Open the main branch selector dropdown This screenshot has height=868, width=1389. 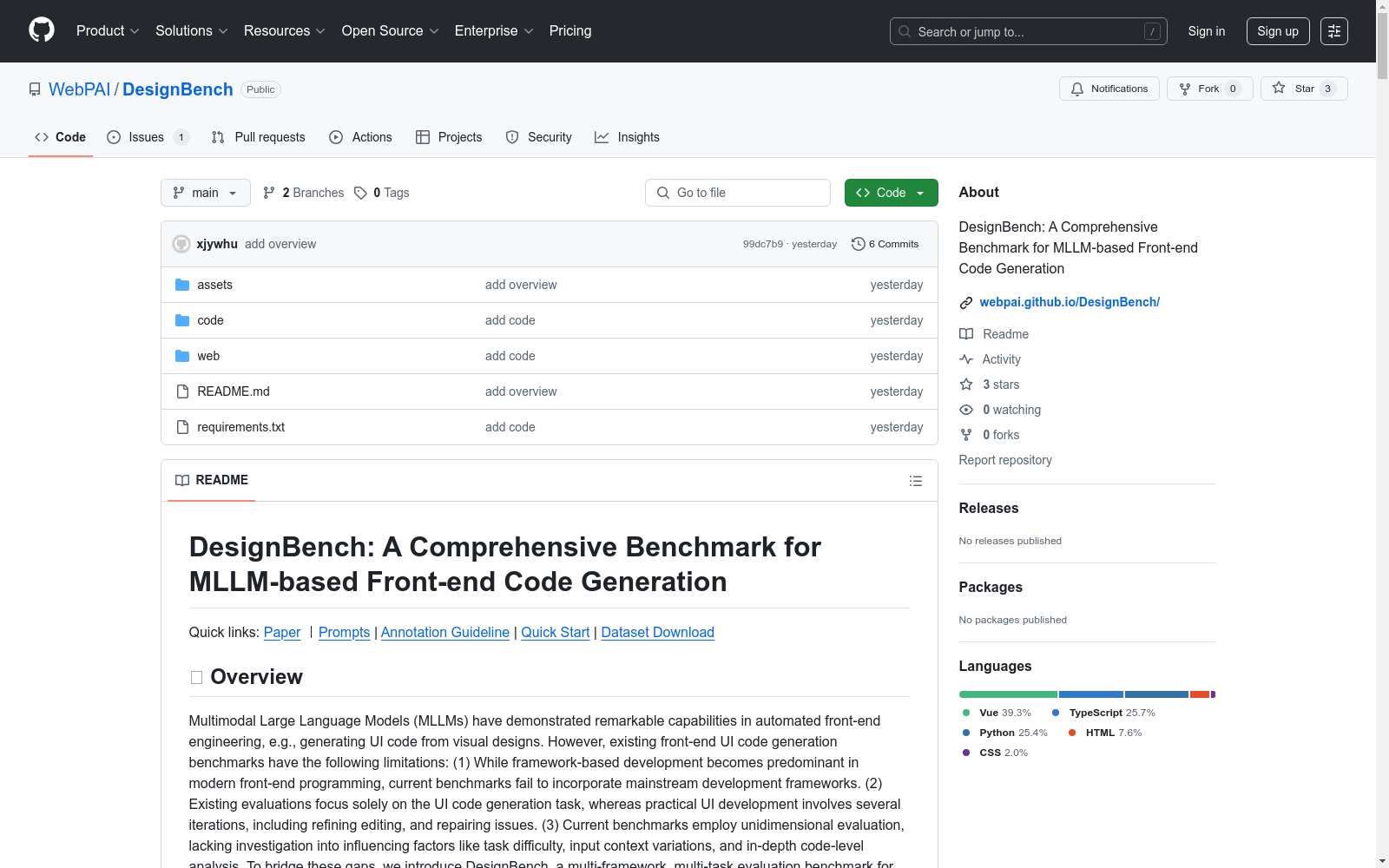point(206,193)
